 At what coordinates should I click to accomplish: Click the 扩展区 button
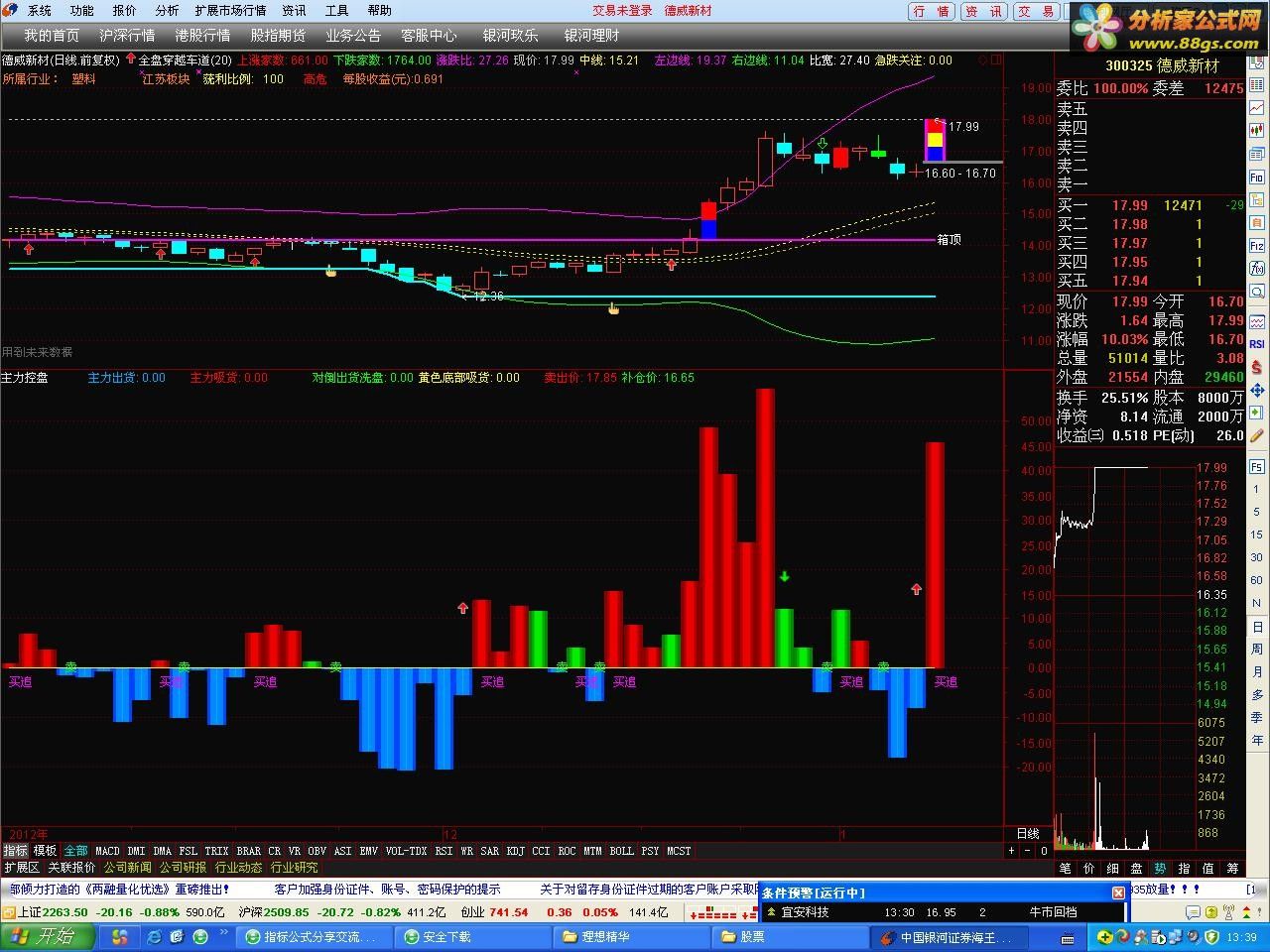point(22,867)
